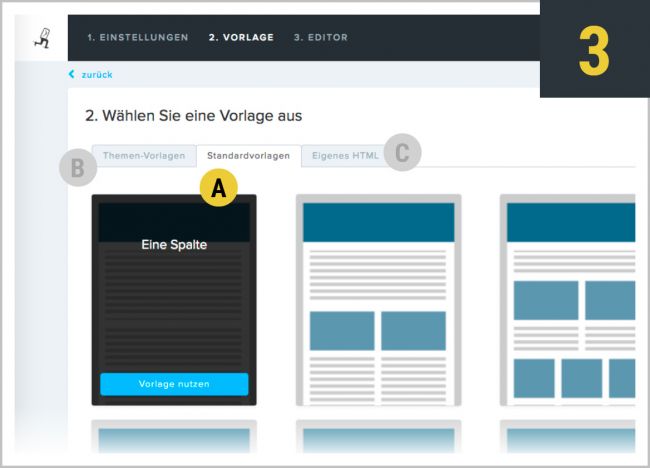Click the grey circle marker B
Screen dimensions: 650x468
tap(77, 167)
